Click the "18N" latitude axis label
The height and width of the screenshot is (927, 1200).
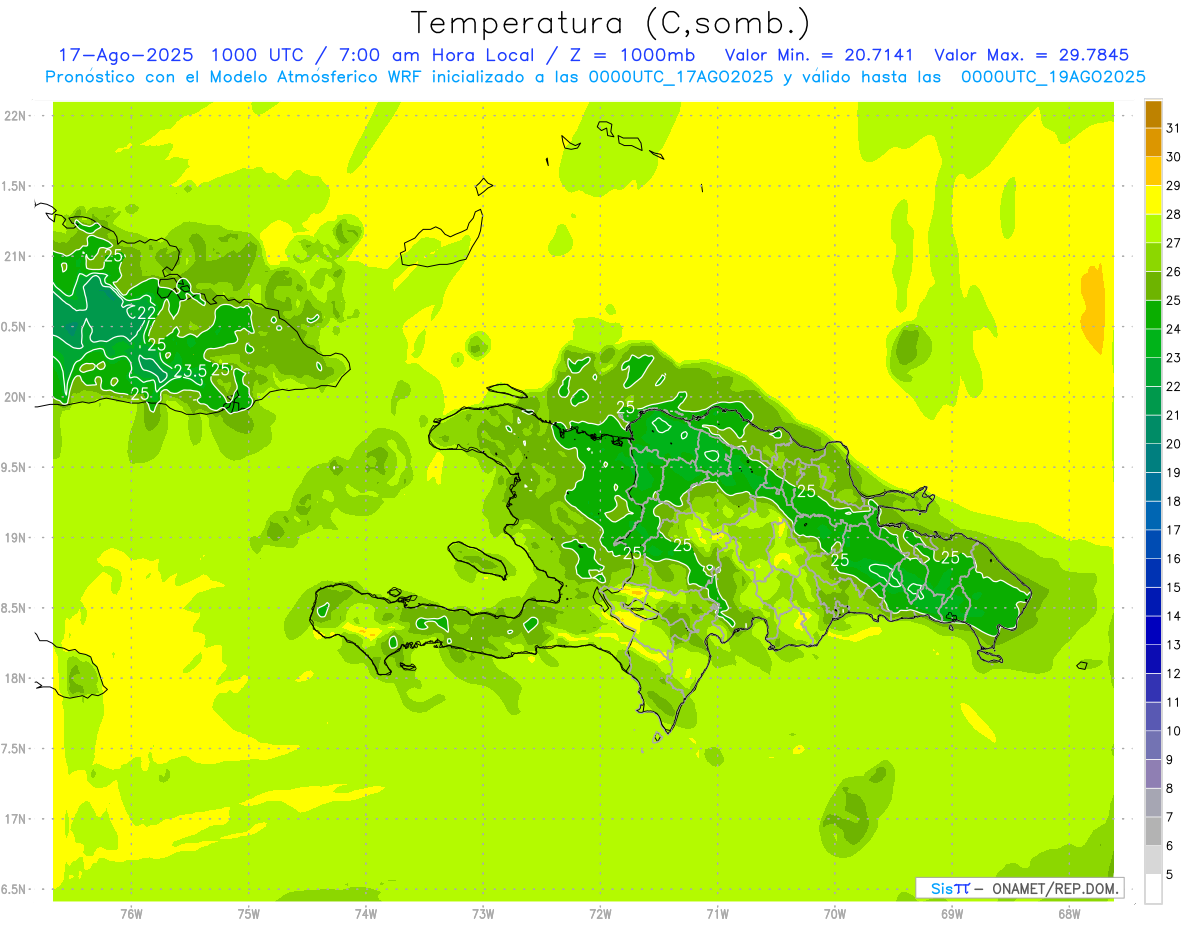(x=15, y=678)
